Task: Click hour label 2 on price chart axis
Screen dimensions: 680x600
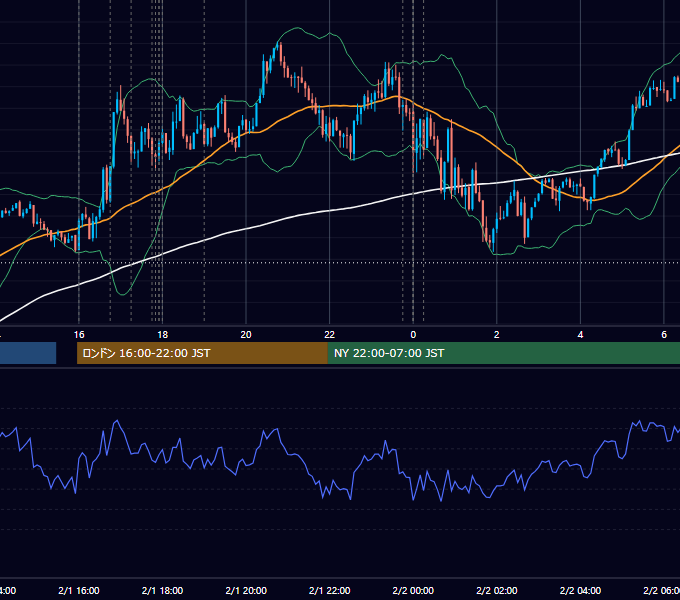Action: point(497,335)
